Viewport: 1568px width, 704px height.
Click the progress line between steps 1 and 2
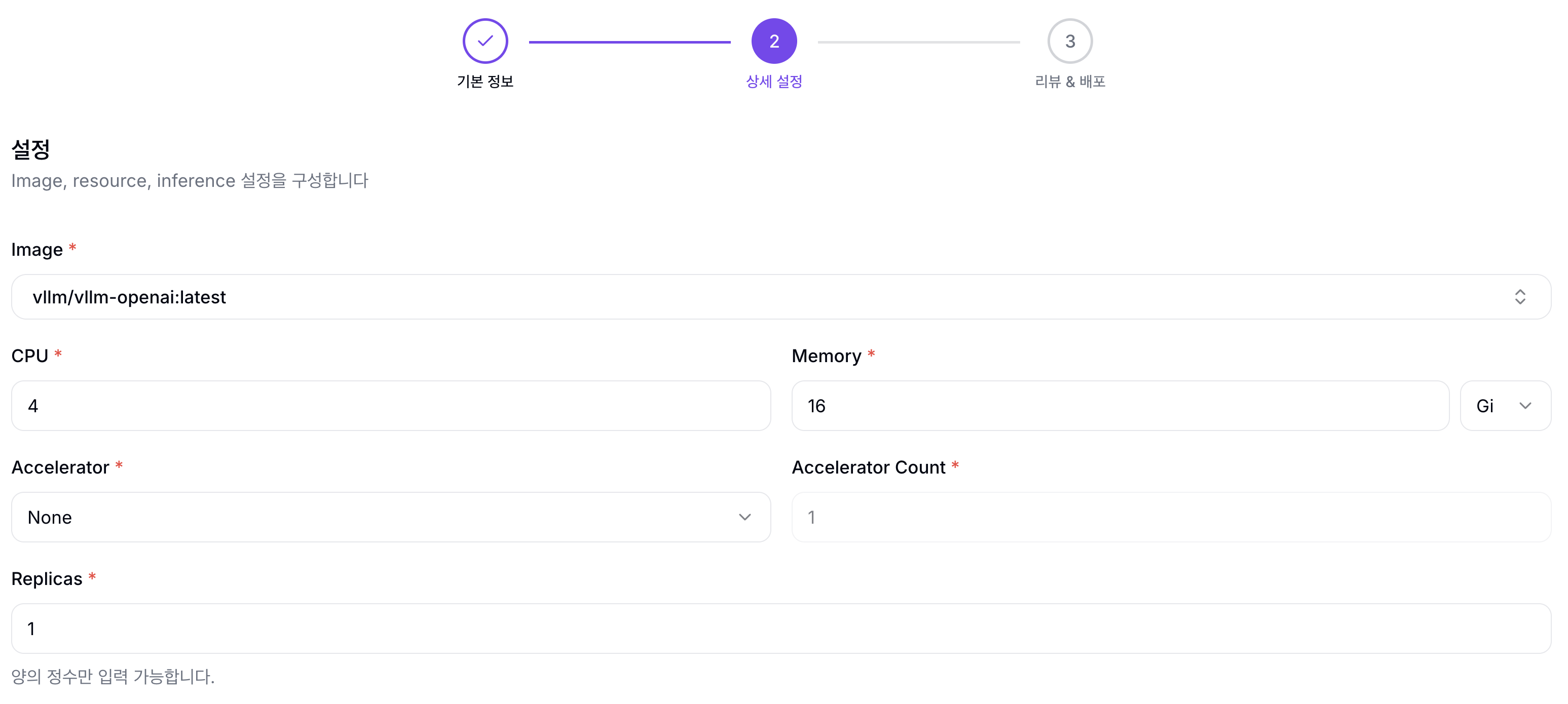click(x=629, y=42)
